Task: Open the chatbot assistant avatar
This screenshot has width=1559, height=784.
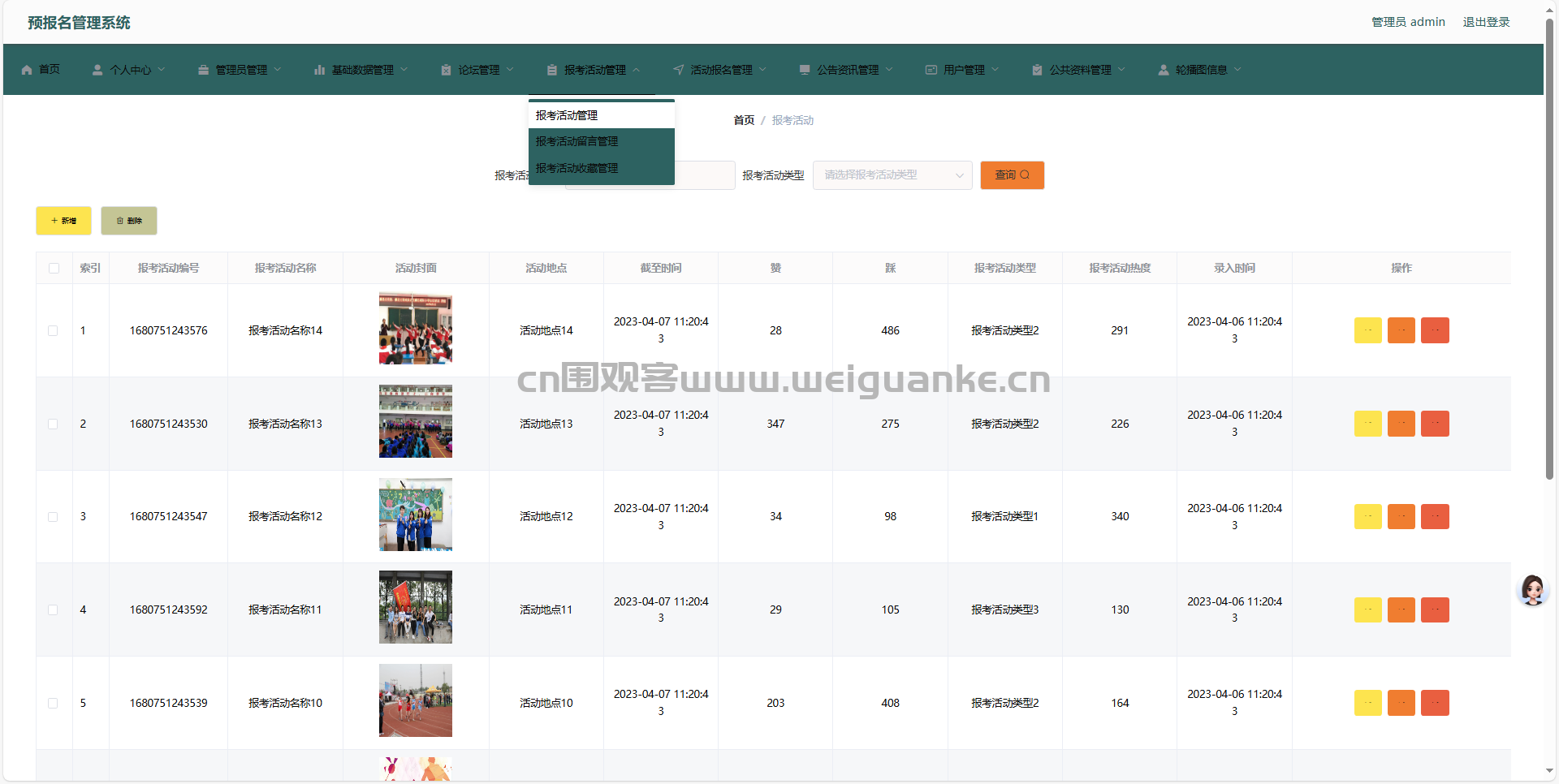Action: coord(1533,590)
